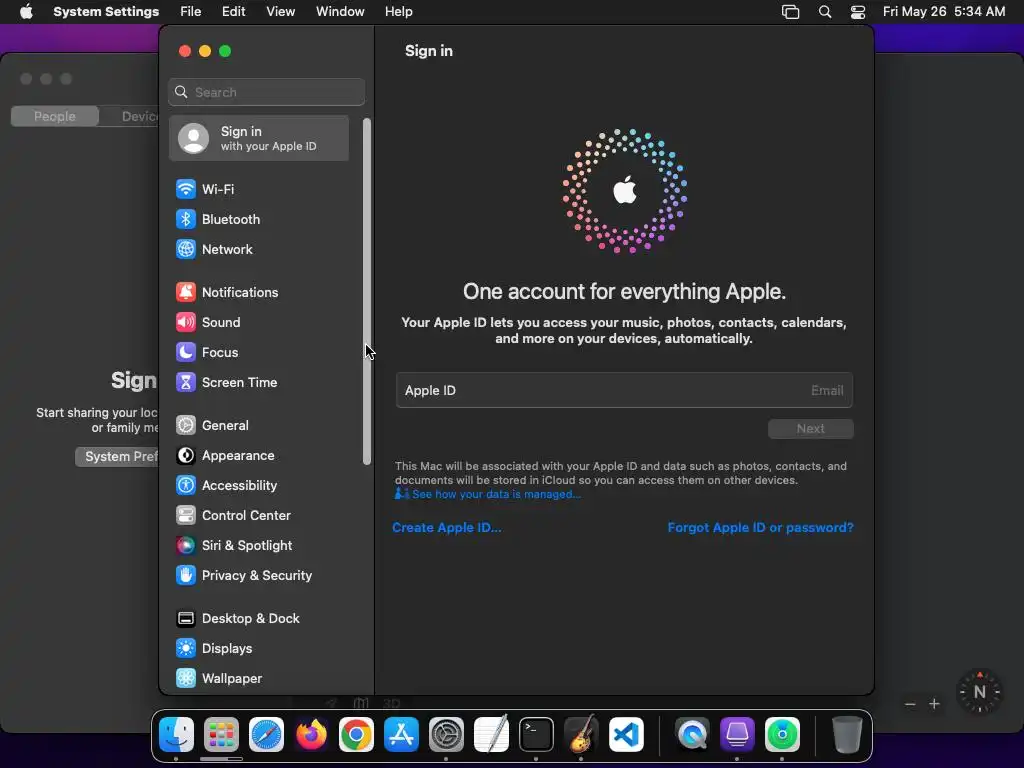Open Privacy & Security hand icon
The width and height of the screenshot is (1024, 768).
click(185, 576)
